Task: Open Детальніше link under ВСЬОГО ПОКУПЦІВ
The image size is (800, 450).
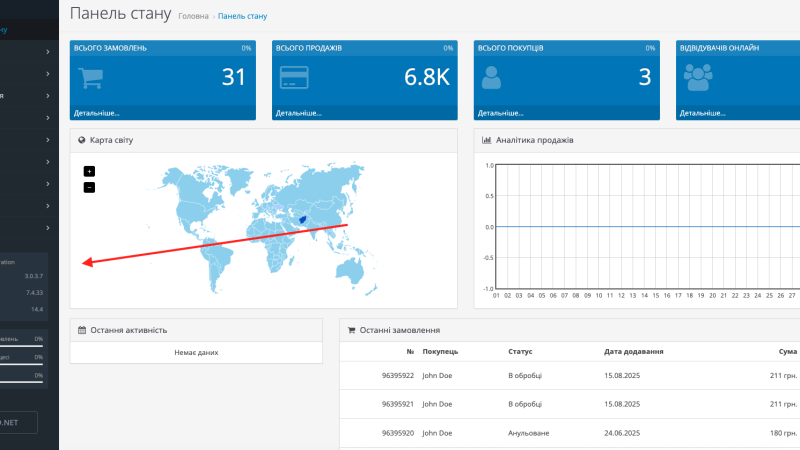Action: tap(501, 113)
